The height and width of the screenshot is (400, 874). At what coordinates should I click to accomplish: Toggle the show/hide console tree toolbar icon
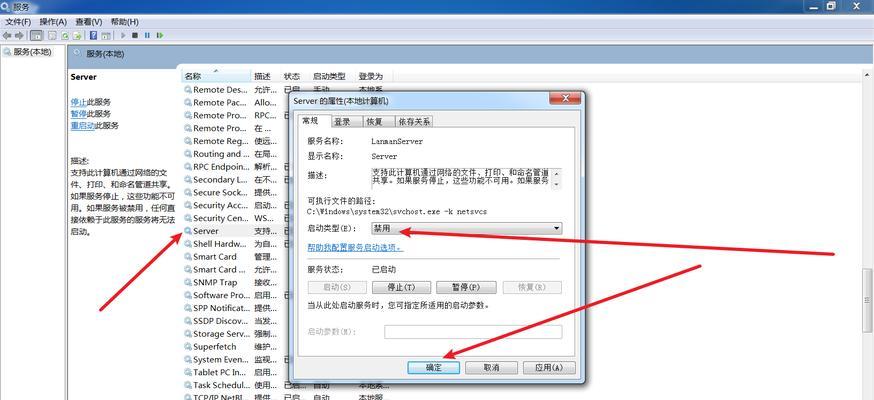pos(36,35)
